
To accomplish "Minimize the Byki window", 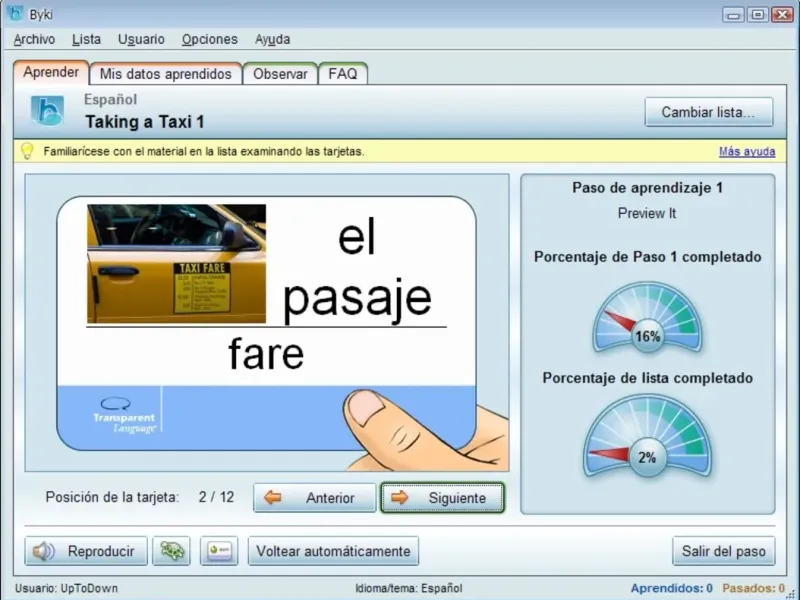I will click(734, 14).
